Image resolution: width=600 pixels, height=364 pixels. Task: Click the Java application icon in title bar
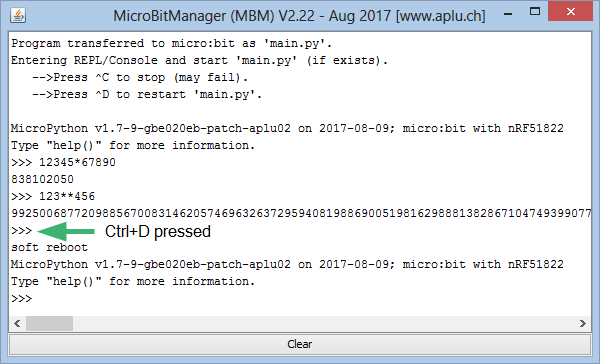click(18, 15)
